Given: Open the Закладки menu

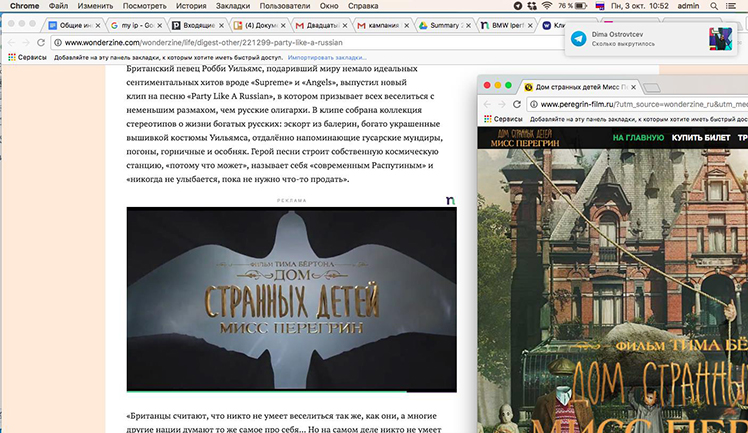Looking at the screenshot, I should [233, 6].
